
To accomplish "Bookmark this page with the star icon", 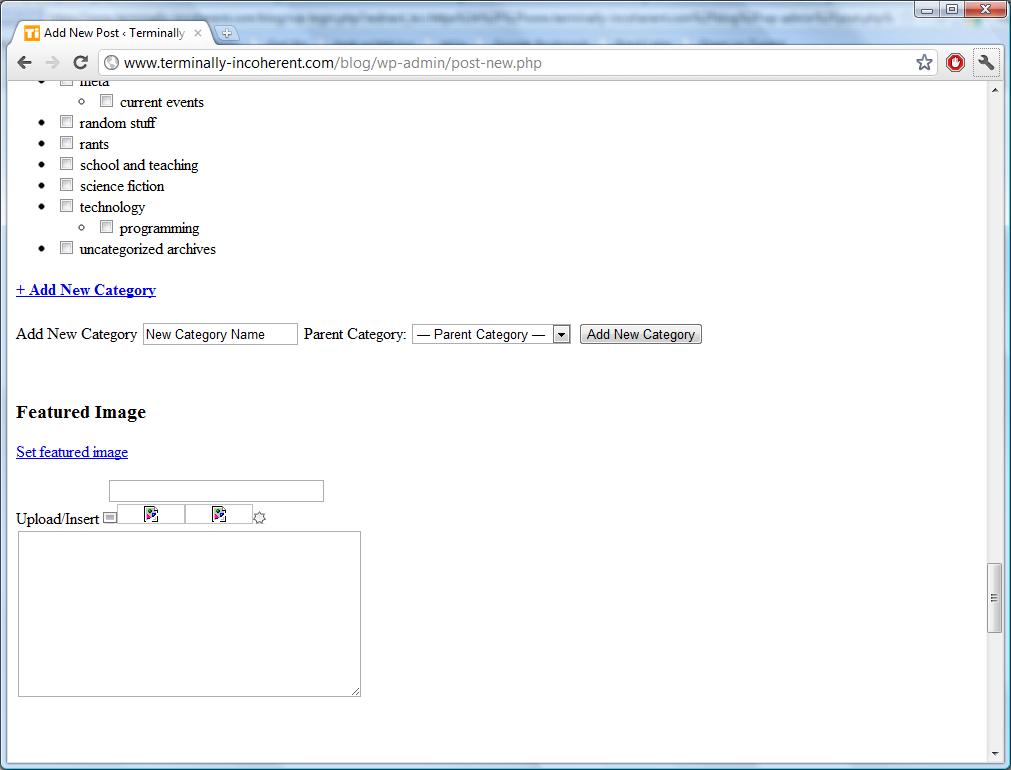I will pyautogui.click(x=924, y=63).
